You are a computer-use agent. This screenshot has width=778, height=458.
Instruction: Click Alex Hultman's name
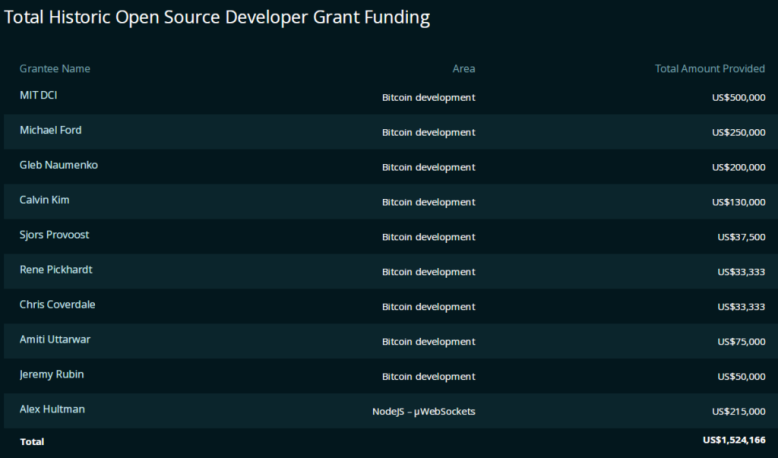[x=52, y=409]
